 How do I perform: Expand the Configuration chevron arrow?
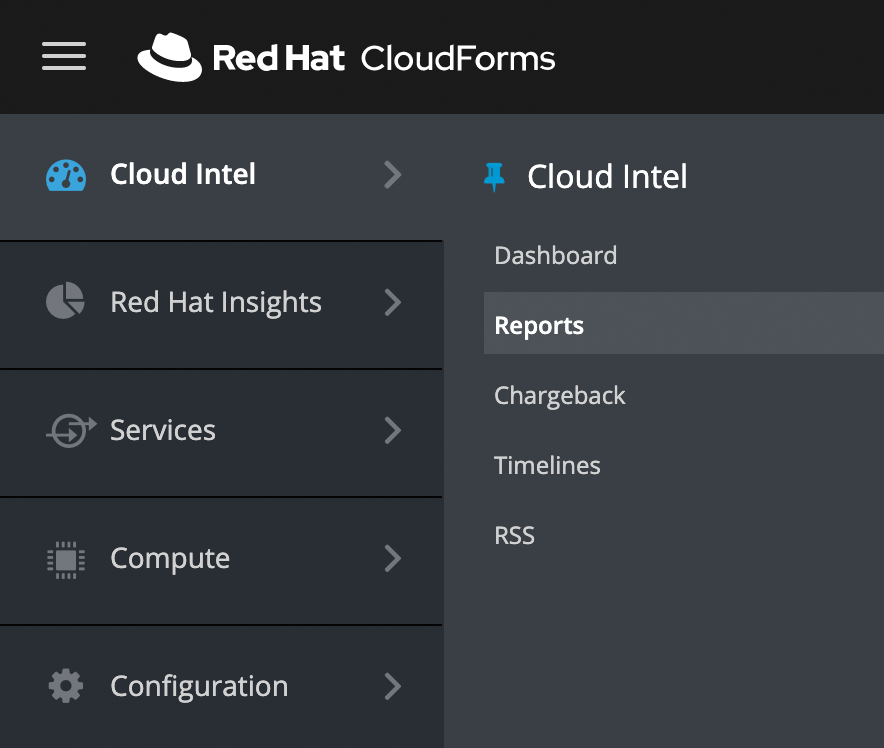pos(393,686)
